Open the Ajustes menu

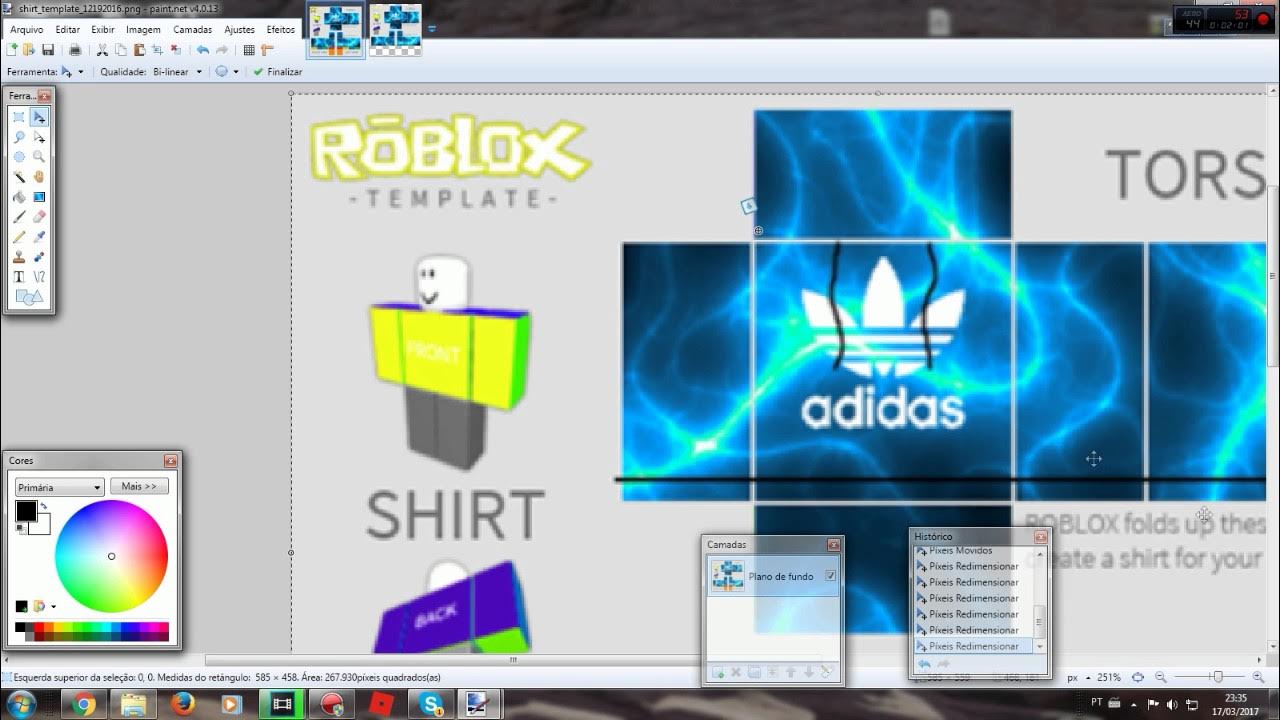coord(239,30)
